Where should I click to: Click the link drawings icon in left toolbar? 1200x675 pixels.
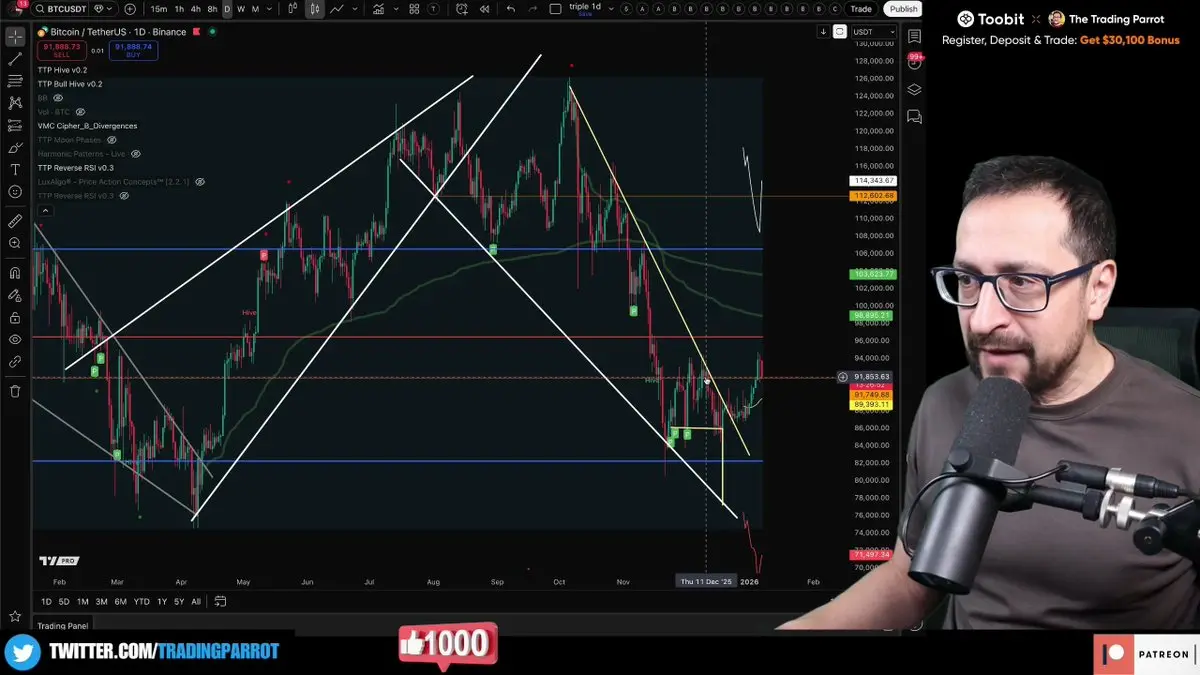pyautogui.click(x=15, y=362)
